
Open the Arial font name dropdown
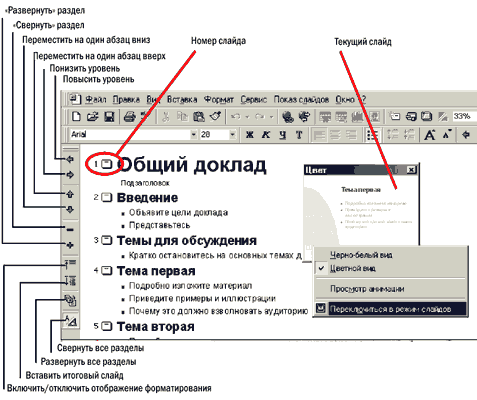pos(193,135)
